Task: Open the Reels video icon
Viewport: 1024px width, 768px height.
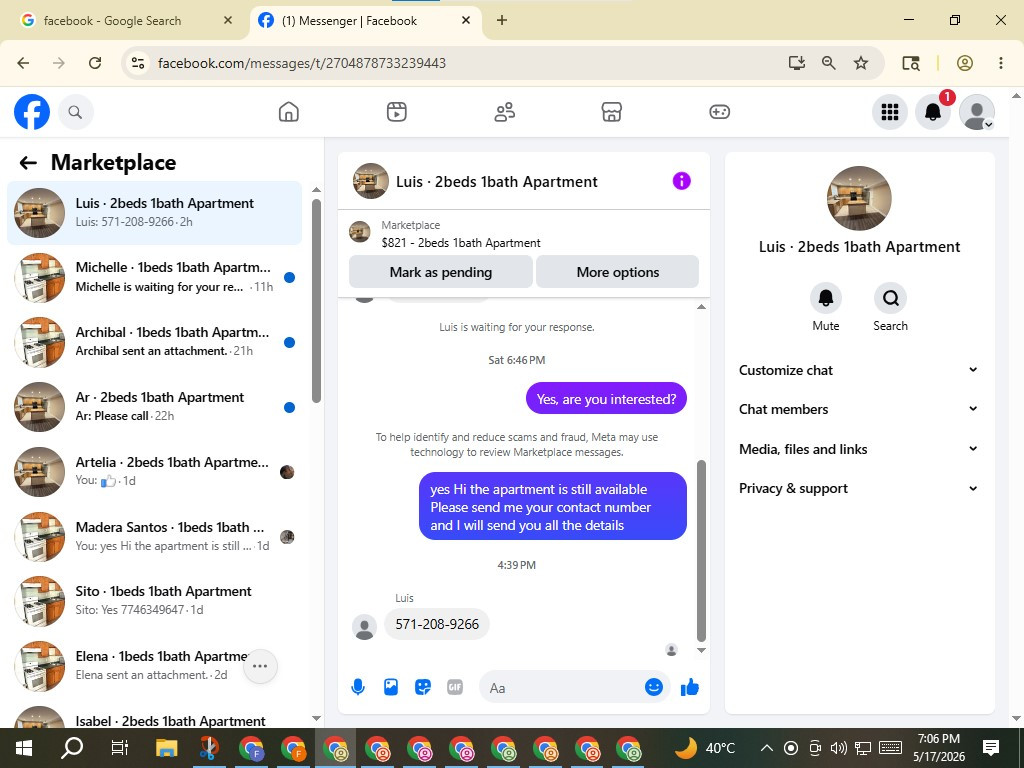Action: pos(396,112)
